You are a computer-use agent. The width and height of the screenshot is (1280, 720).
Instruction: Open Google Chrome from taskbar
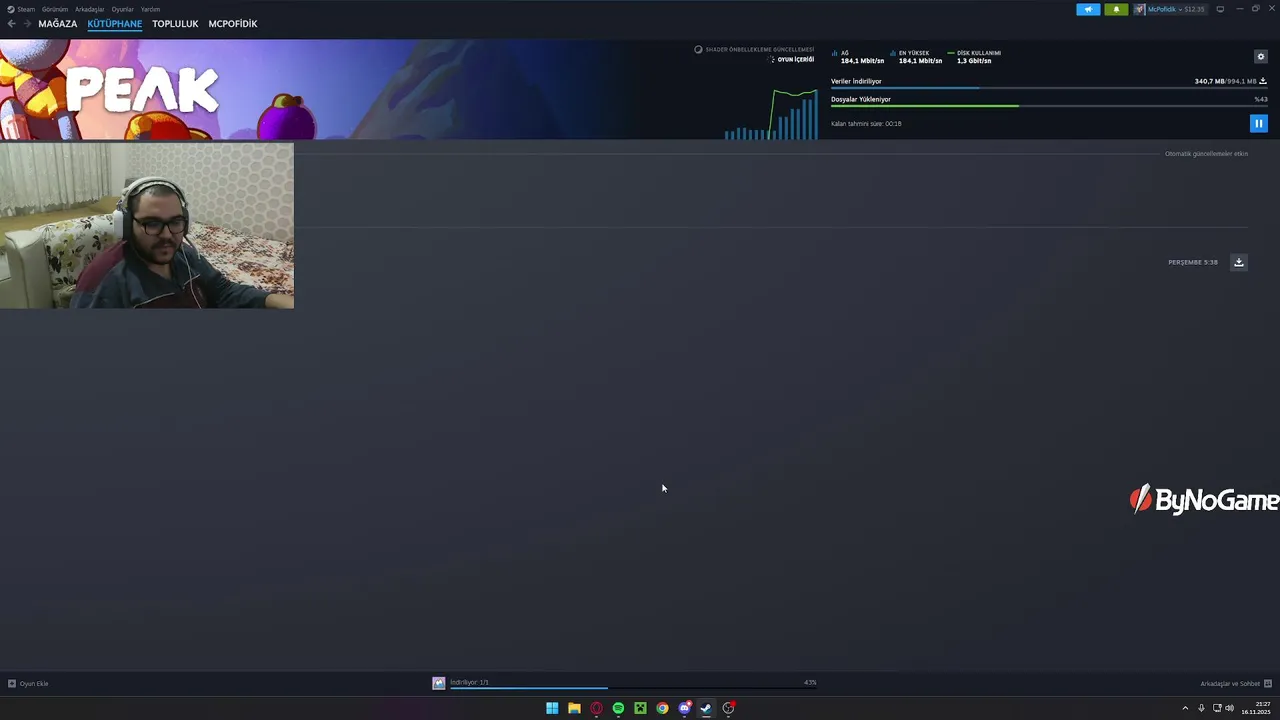coord(662,708)
